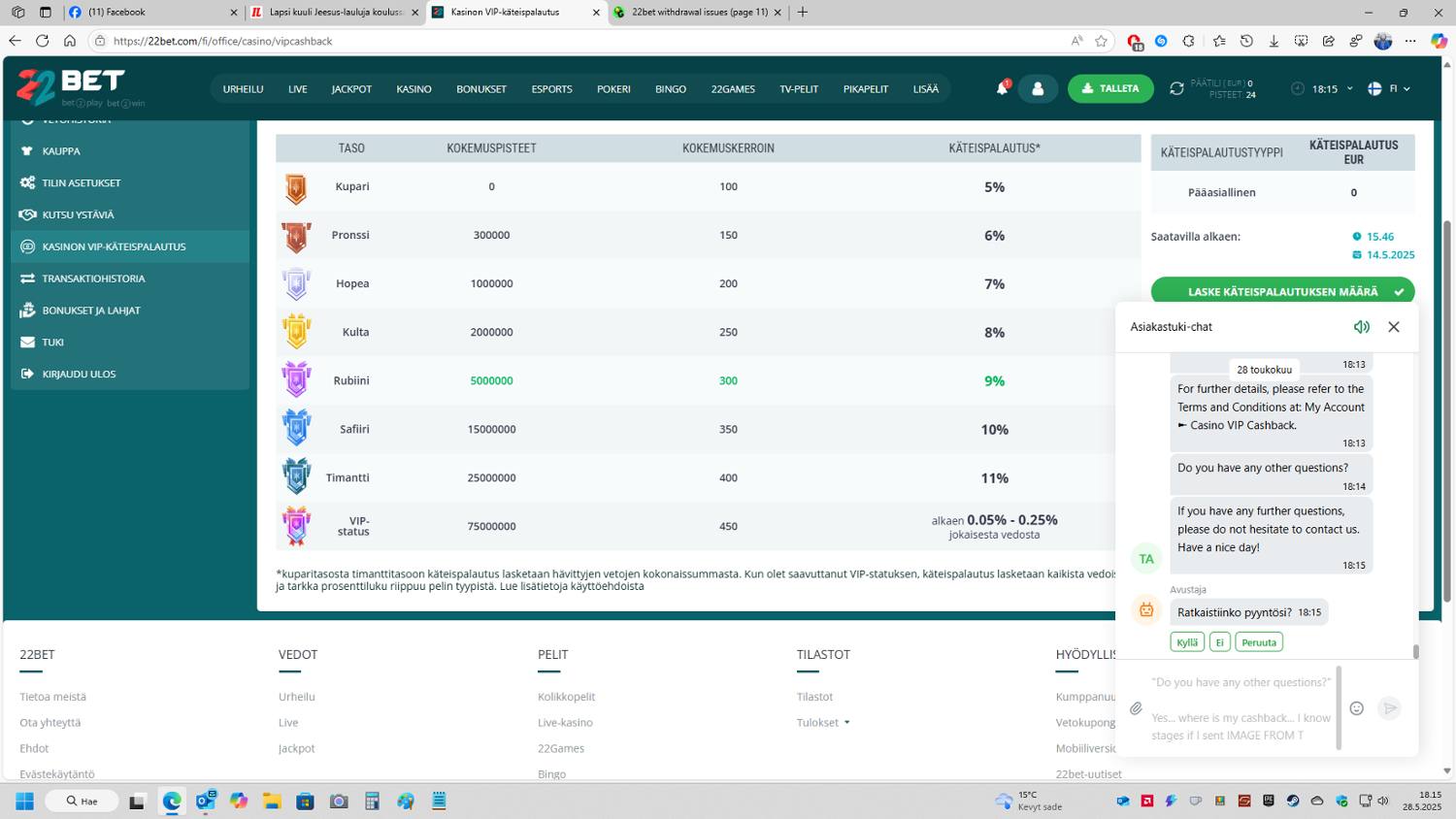Answer Kyllä to the resolved question

(x=1186, y=642)
